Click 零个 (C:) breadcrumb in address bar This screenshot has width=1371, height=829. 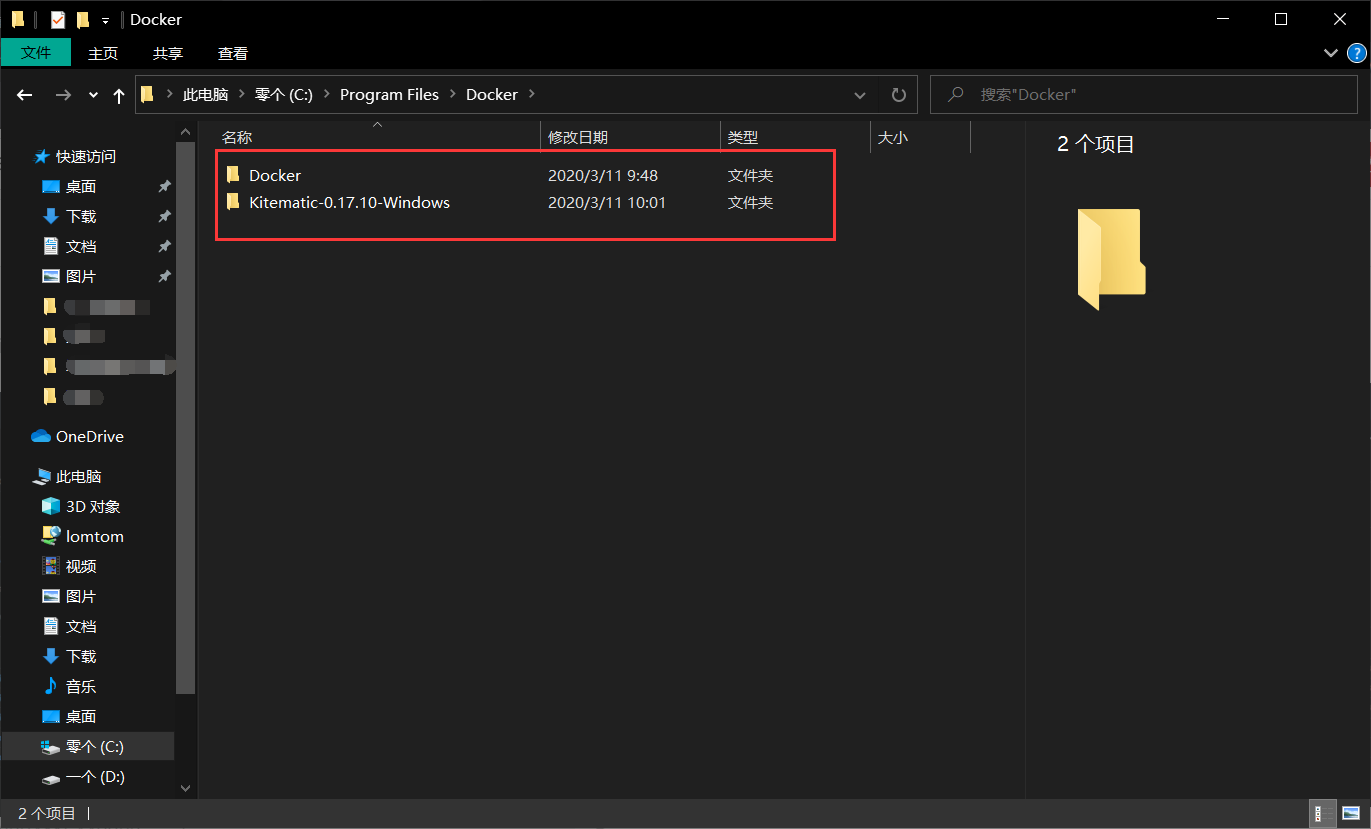point(284,94)
